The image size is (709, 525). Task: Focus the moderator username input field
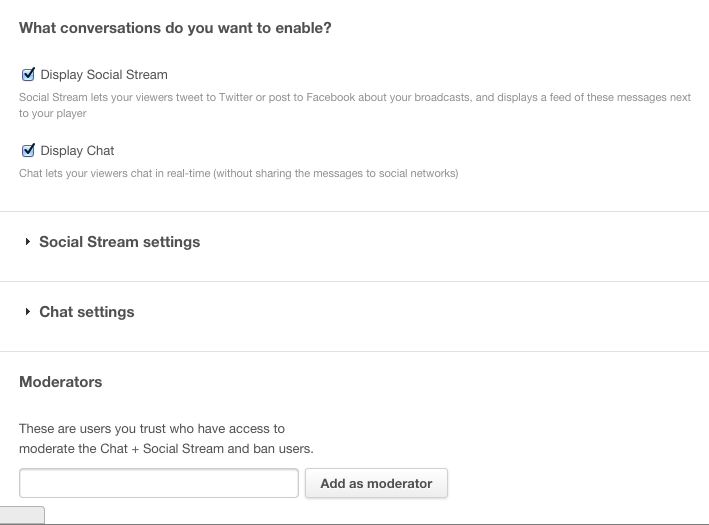(x=159, y=483)
